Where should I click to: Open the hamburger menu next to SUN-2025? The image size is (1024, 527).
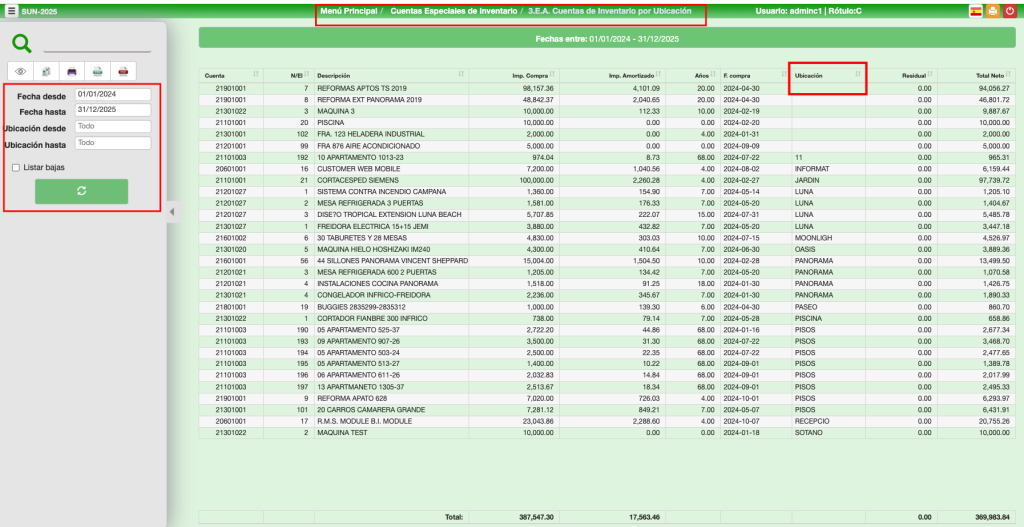tap(12, 11)
